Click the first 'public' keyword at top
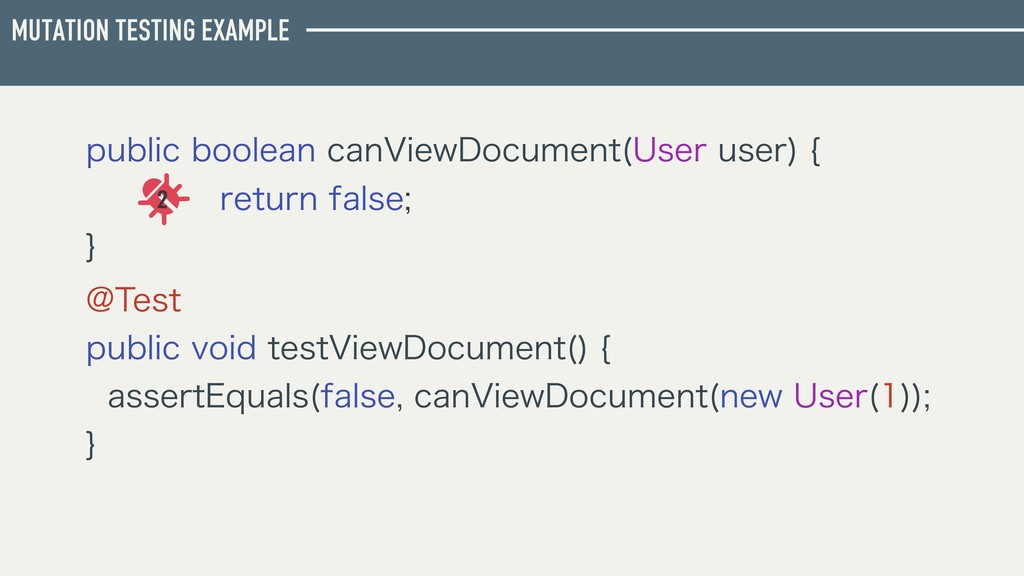The width and height of the screenshot is (1024, 576). point(133,151)
